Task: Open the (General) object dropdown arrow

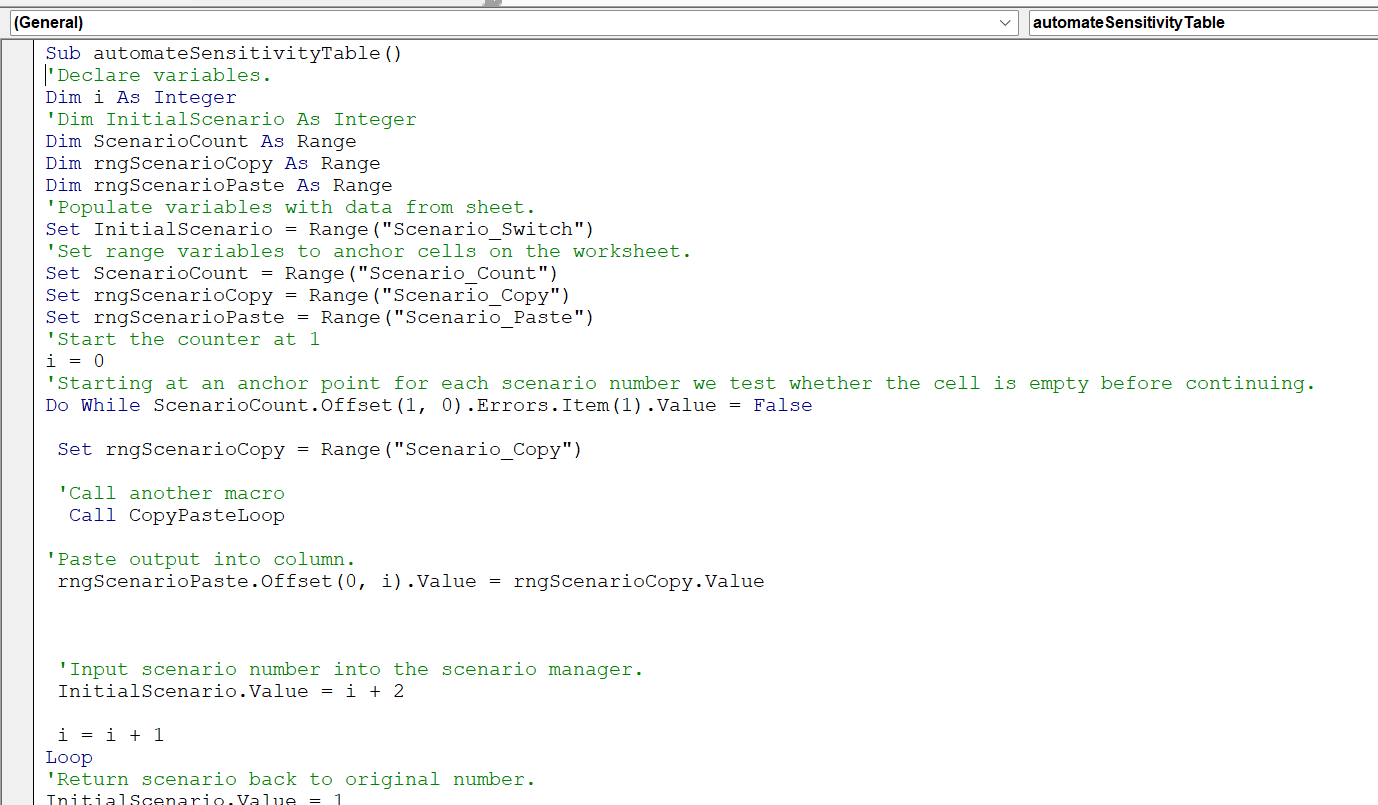Action: 1005,22
